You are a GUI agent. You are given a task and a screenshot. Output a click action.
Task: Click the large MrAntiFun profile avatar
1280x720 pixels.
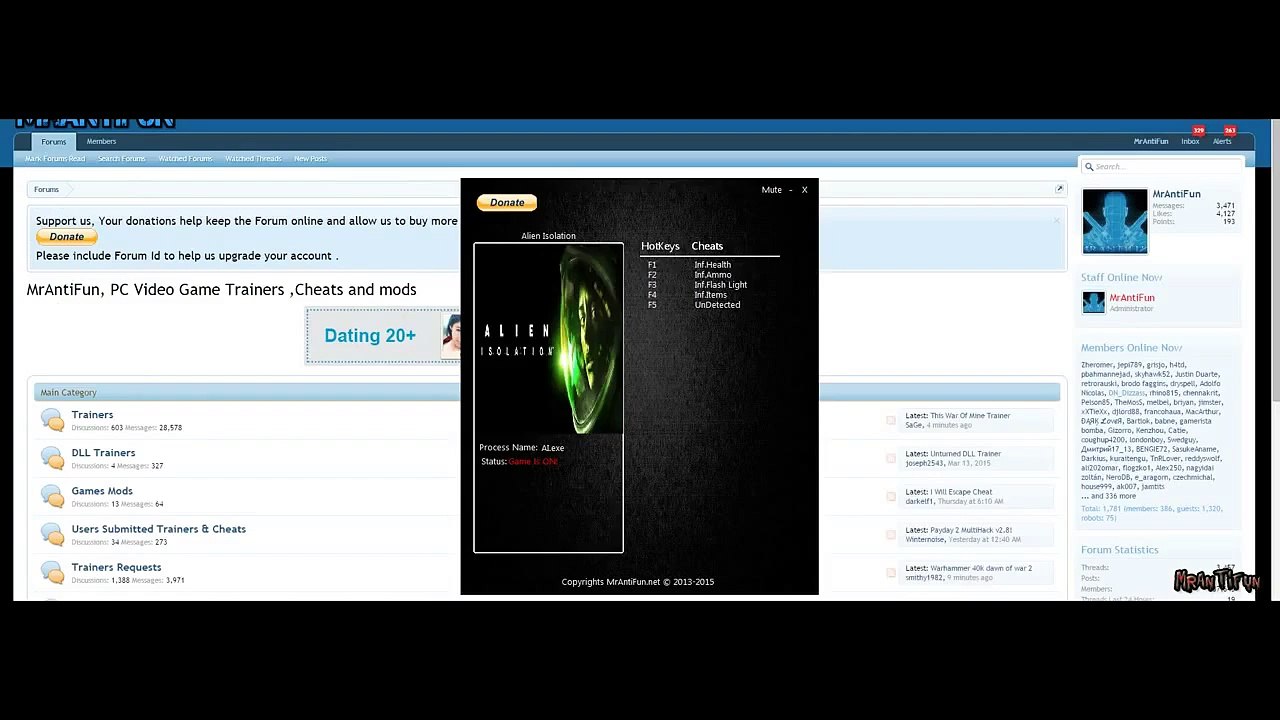click(x=1115, y=221)
